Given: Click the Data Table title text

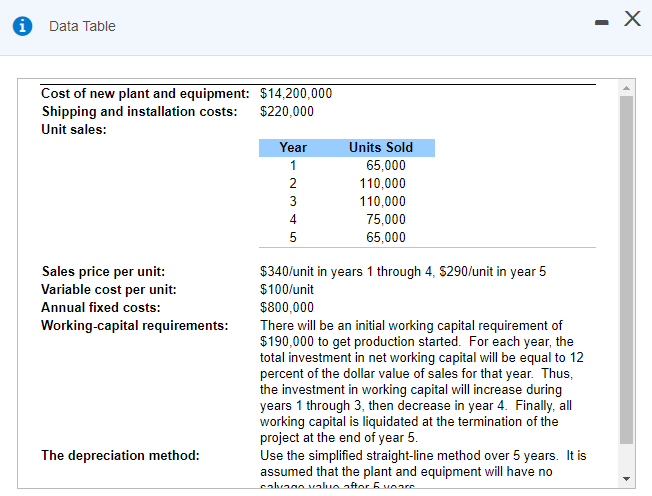Looking at the screenshot, I should [82, 26].
